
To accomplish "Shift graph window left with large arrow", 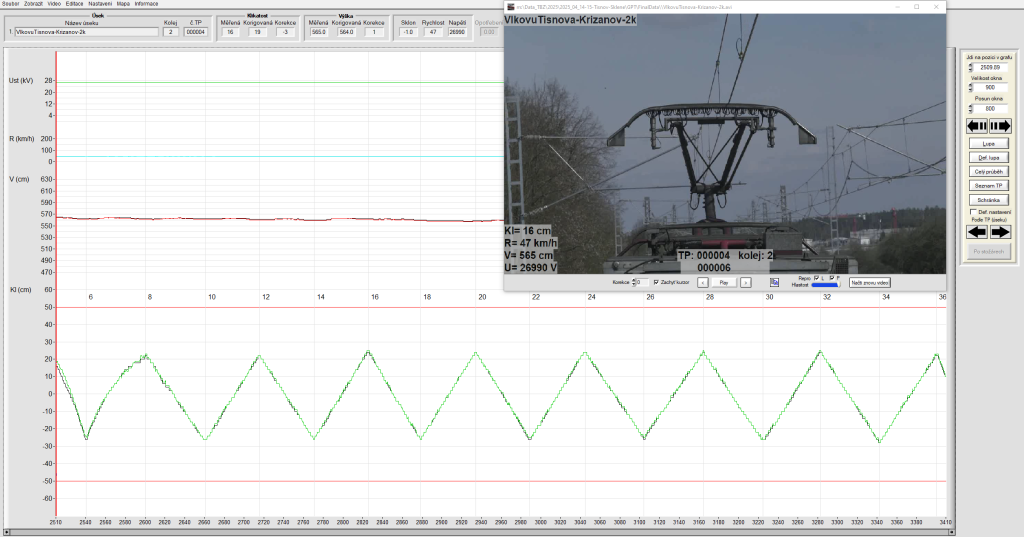I will (977, 126).
